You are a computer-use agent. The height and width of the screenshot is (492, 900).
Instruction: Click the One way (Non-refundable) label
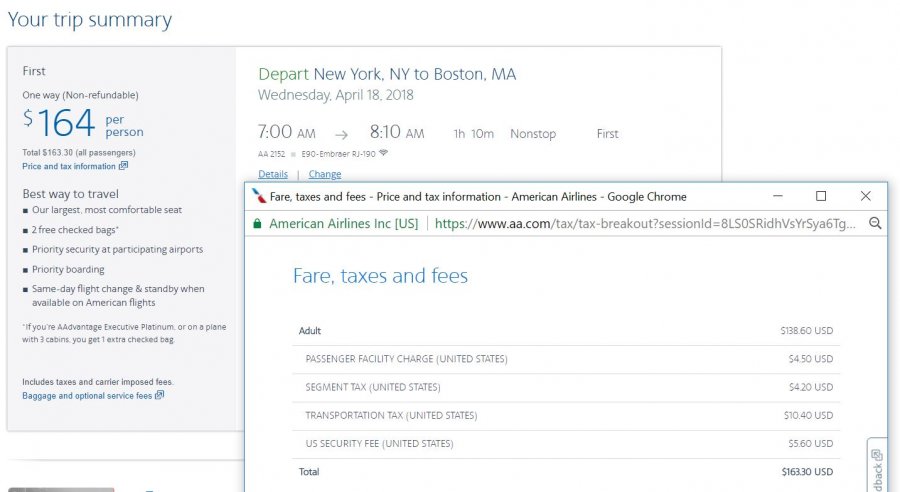80,95
